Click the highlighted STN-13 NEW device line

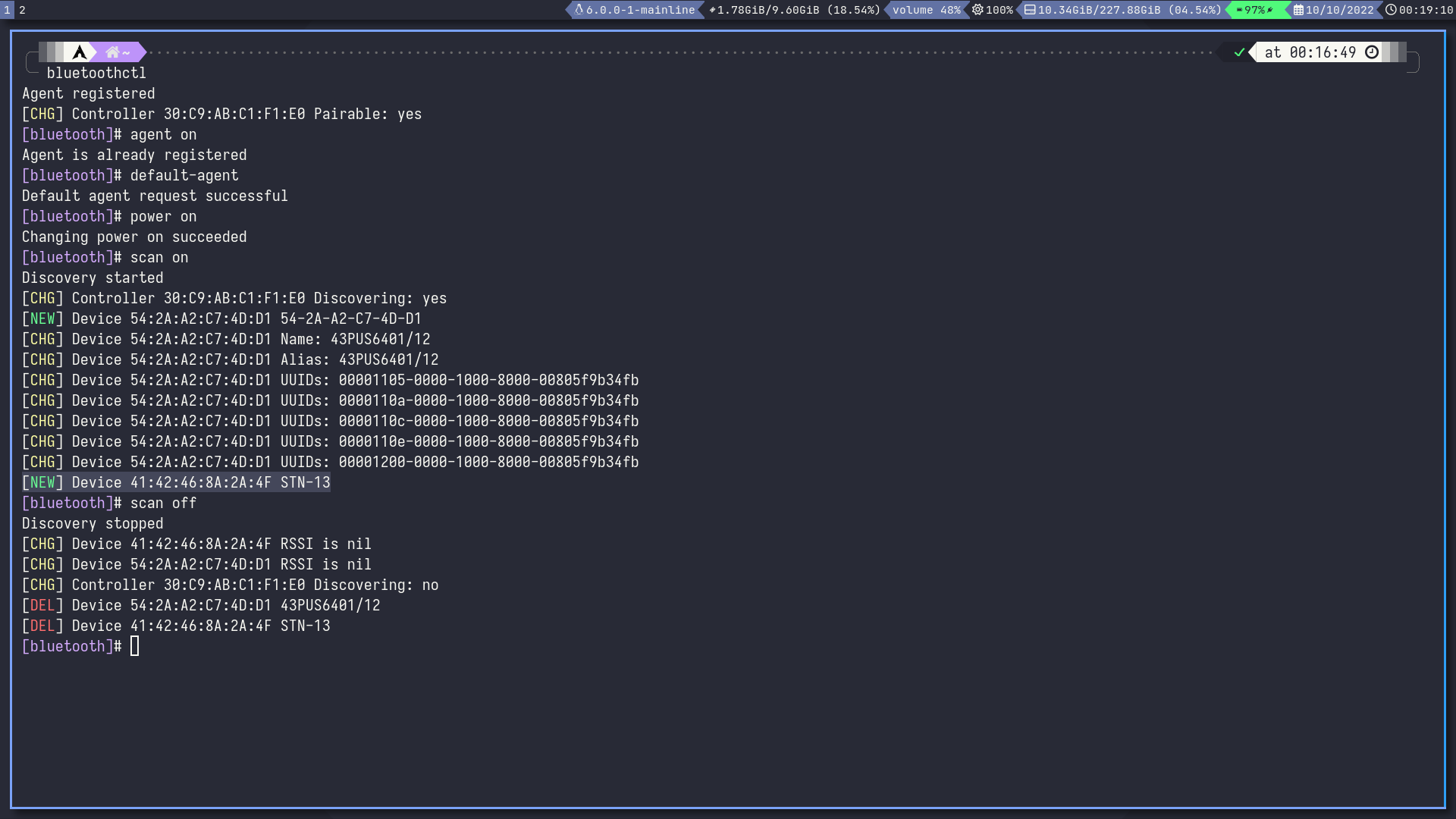pyautogui.click(x=176, y=482)
